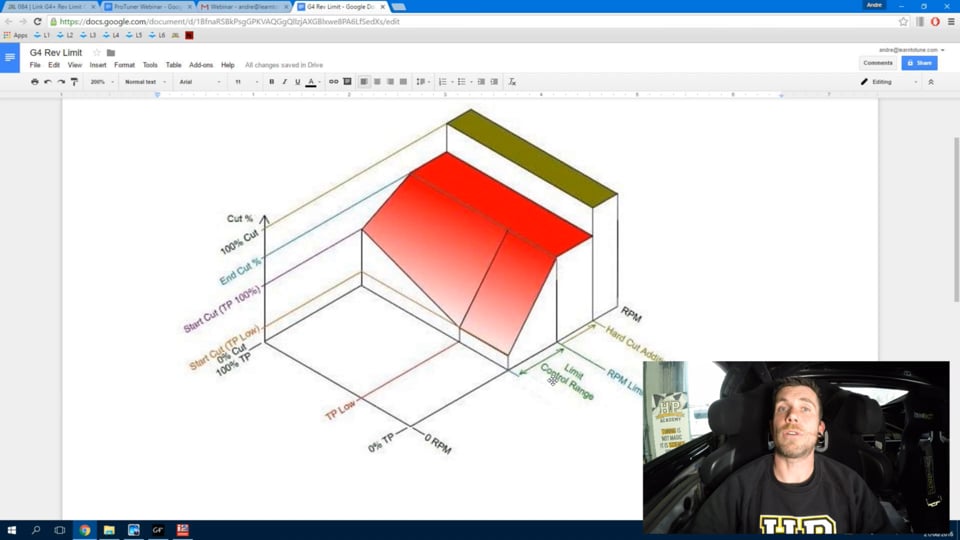This screenshot has width=960, height=540.
Task: Click the 'All changes saved in Drive' text
Action: pos(284,65)
